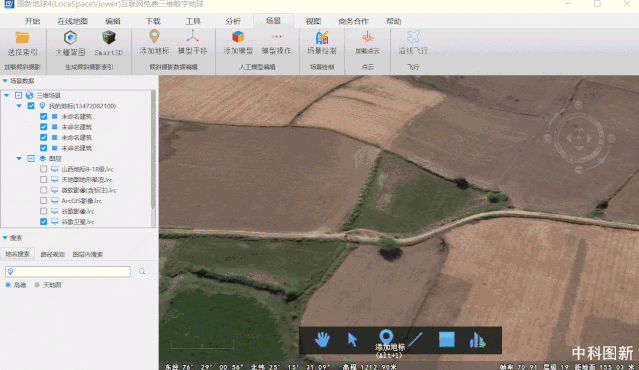Click the monitor icon beside ArcGIS影像.lrc
The width and height of the screenshot is (639, 370).
coord(55,200)
